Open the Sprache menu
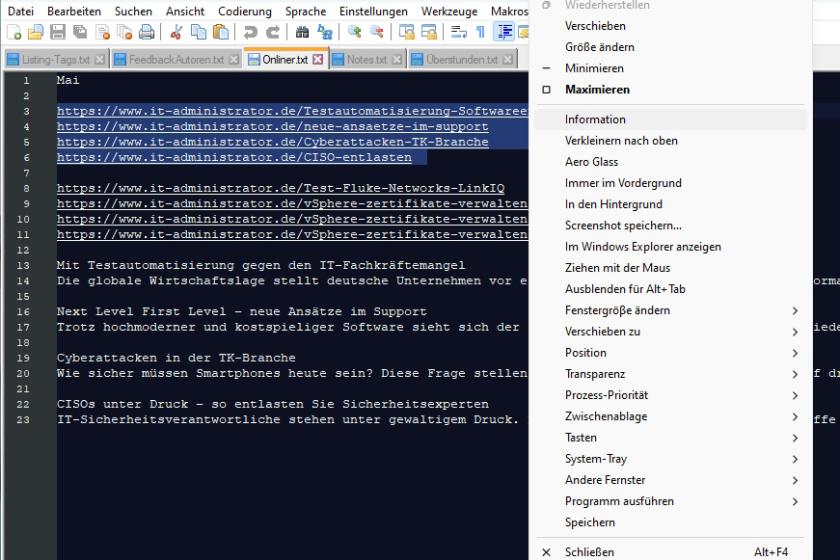The height and width of the screenshot is (560, 840). 305,11
